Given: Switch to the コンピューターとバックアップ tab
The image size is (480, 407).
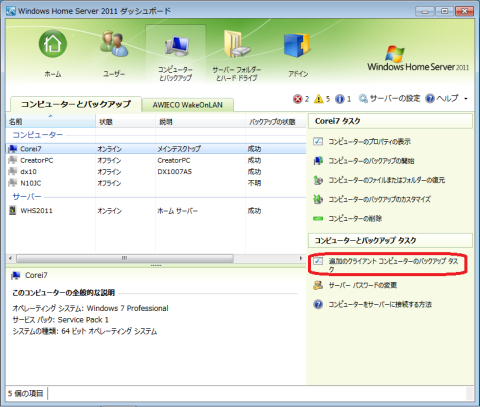Looking at the screenshot, I should point(76,104).
